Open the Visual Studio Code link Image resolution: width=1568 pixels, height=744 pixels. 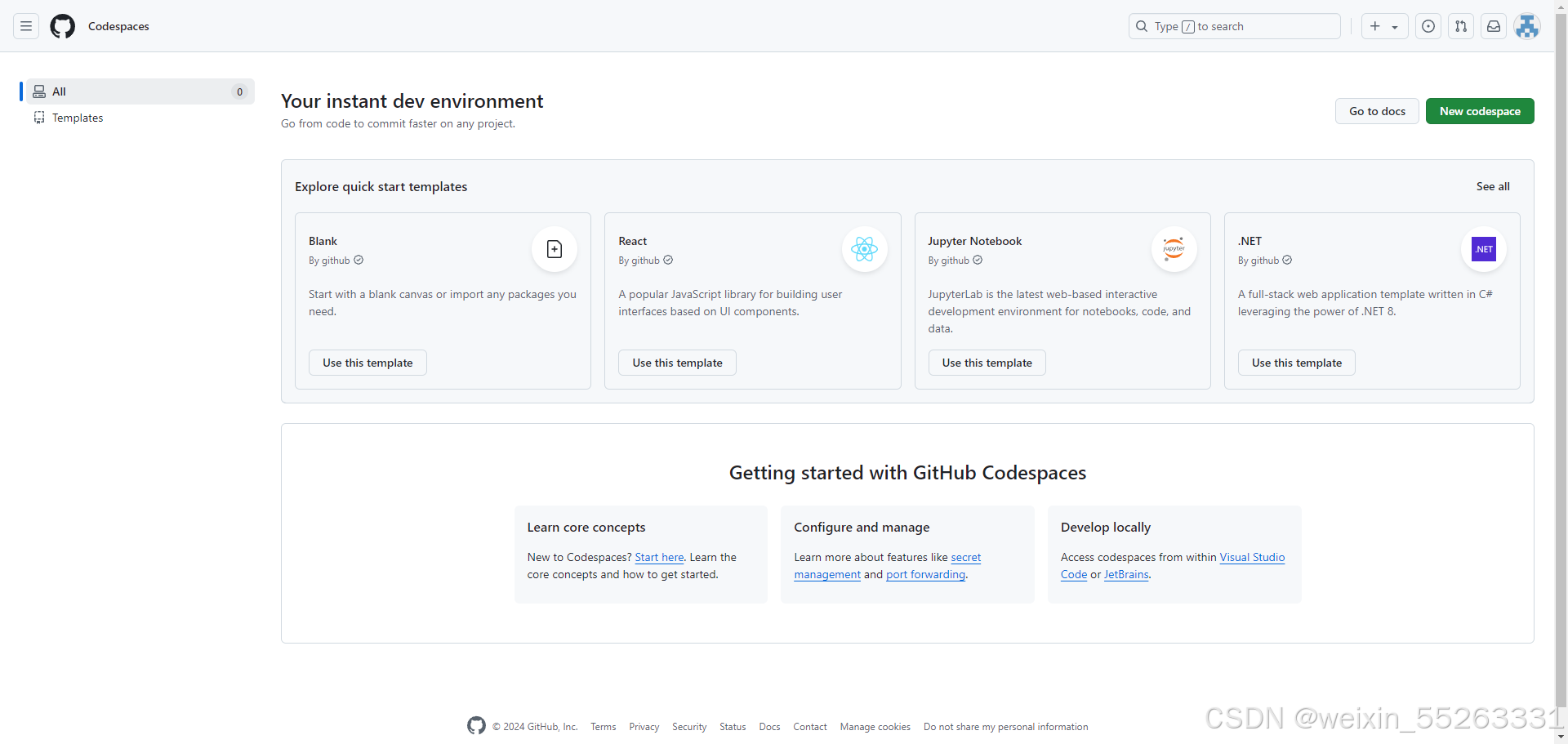[1252, 557]
